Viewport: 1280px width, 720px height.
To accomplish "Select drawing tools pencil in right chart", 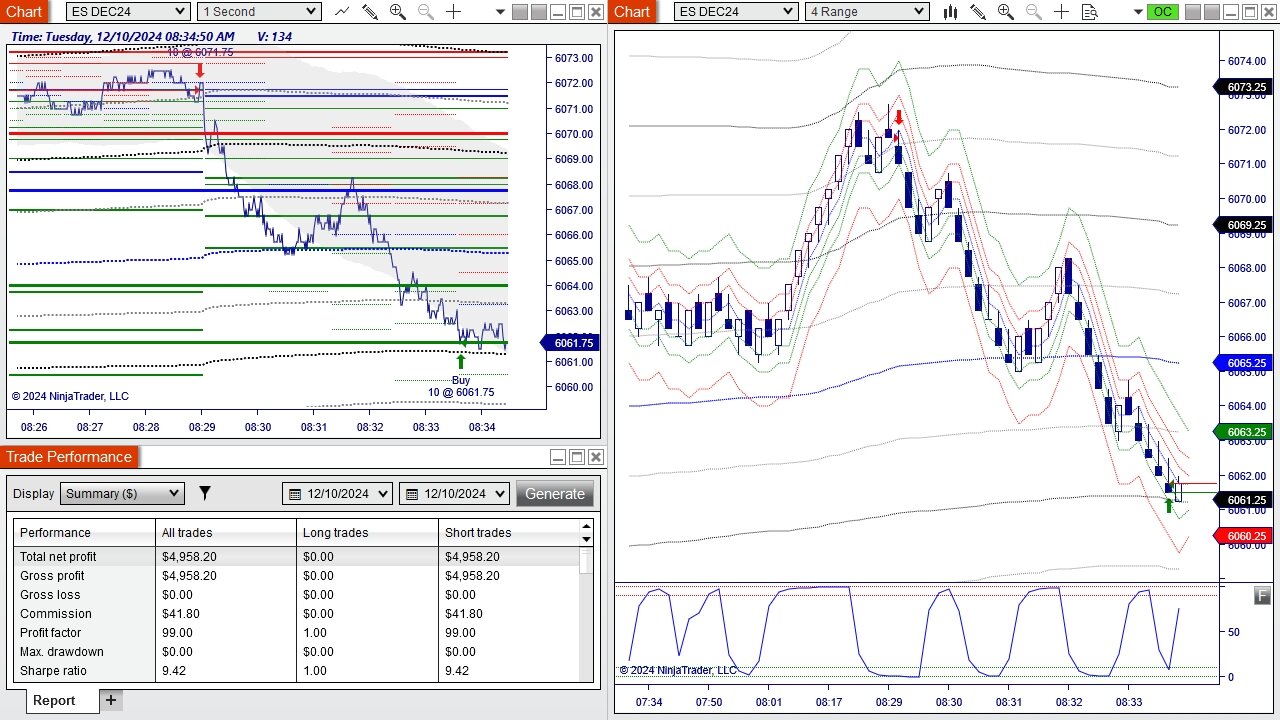I will (978, 12).
